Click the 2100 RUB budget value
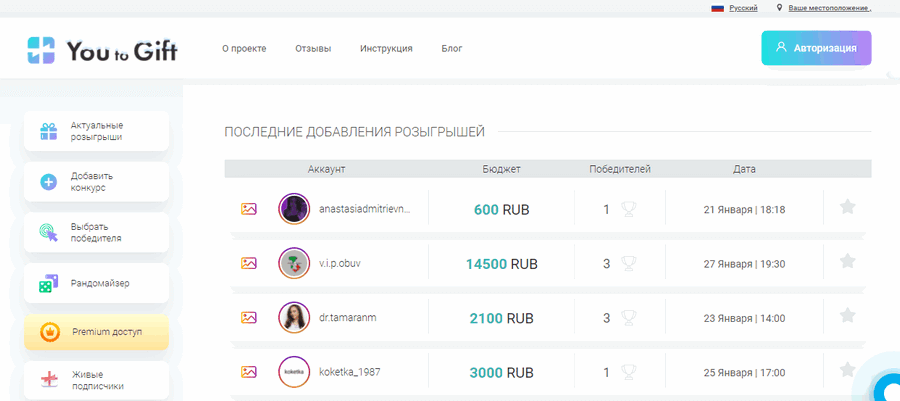 click(x=502, y=318)
